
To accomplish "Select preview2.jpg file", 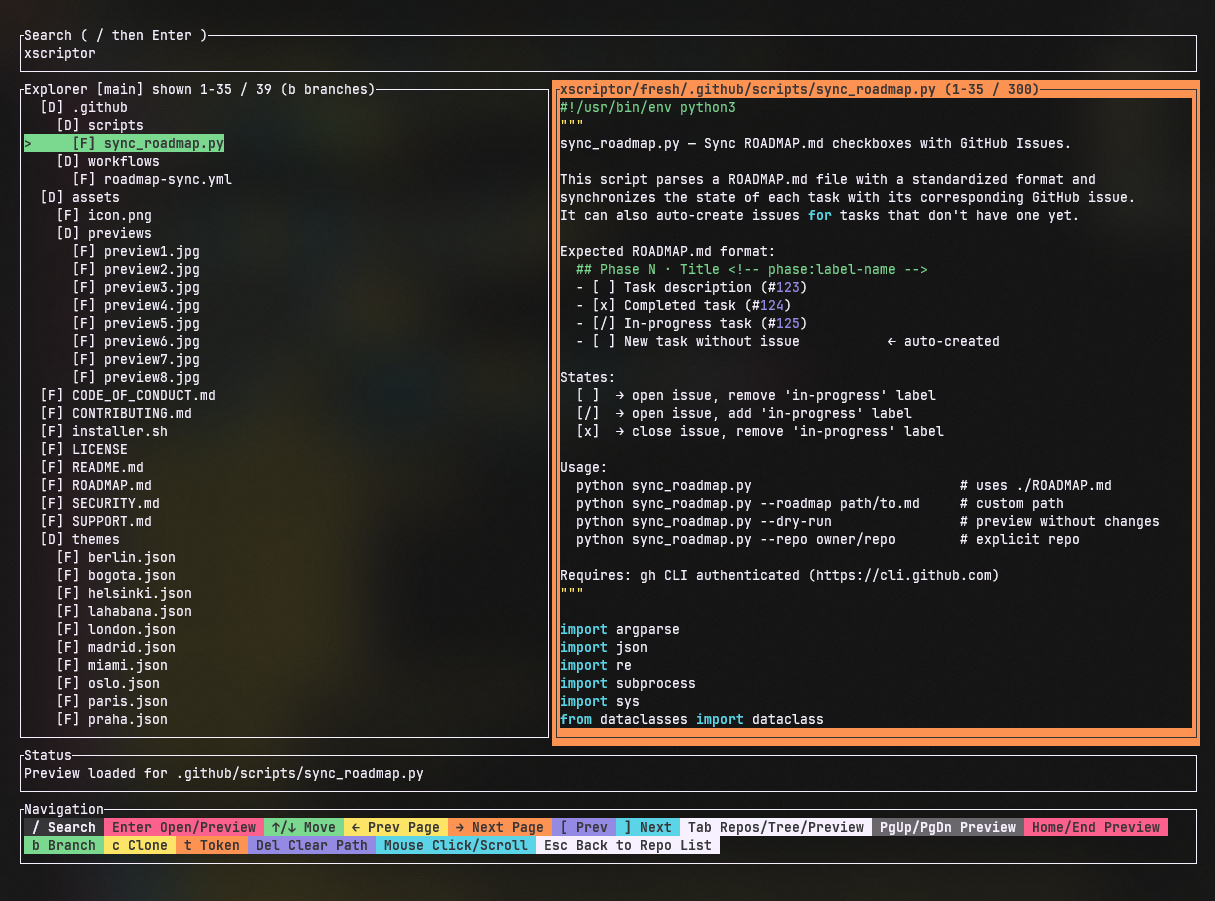I will [x=136, y=269].
